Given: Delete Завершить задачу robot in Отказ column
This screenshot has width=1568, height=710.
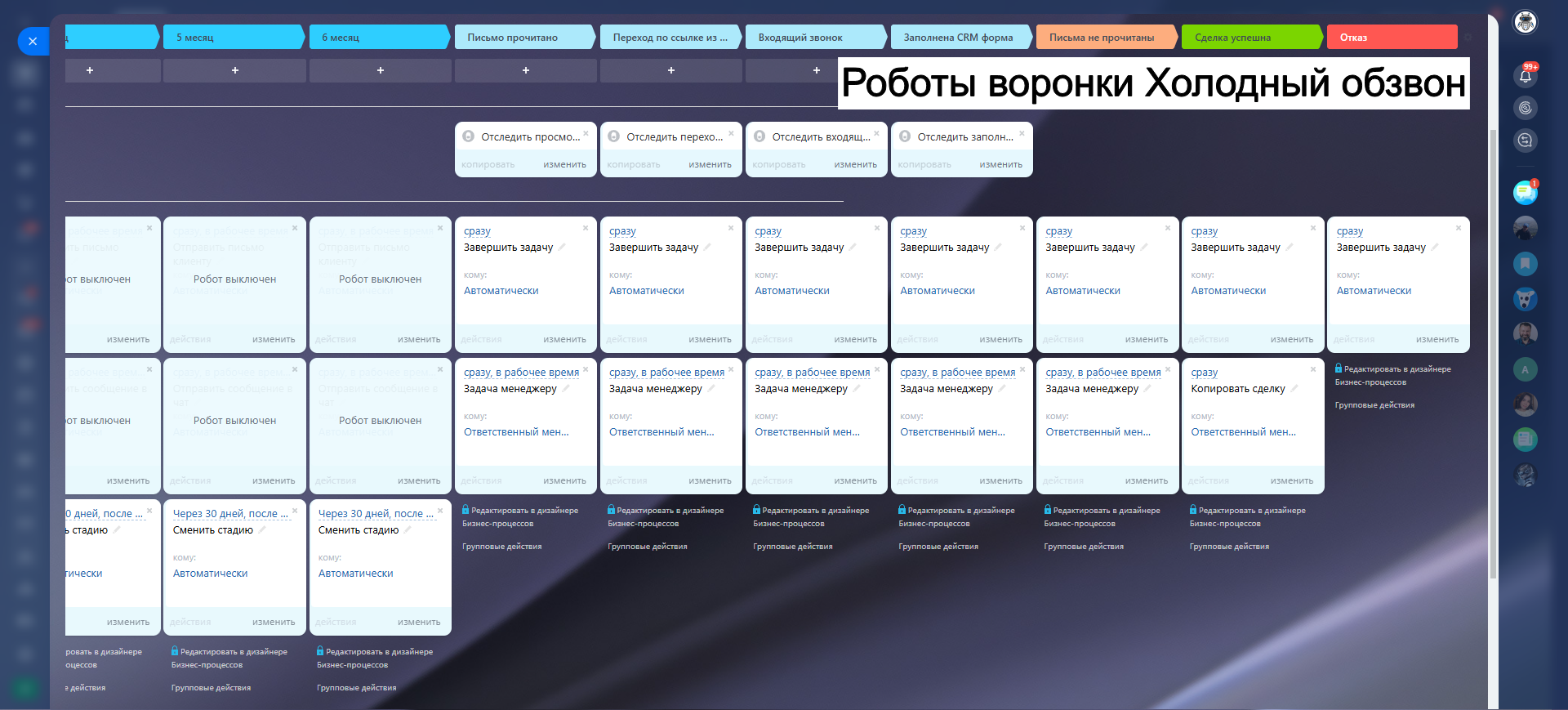Looking at the screenshot, I should (1459, 228).
